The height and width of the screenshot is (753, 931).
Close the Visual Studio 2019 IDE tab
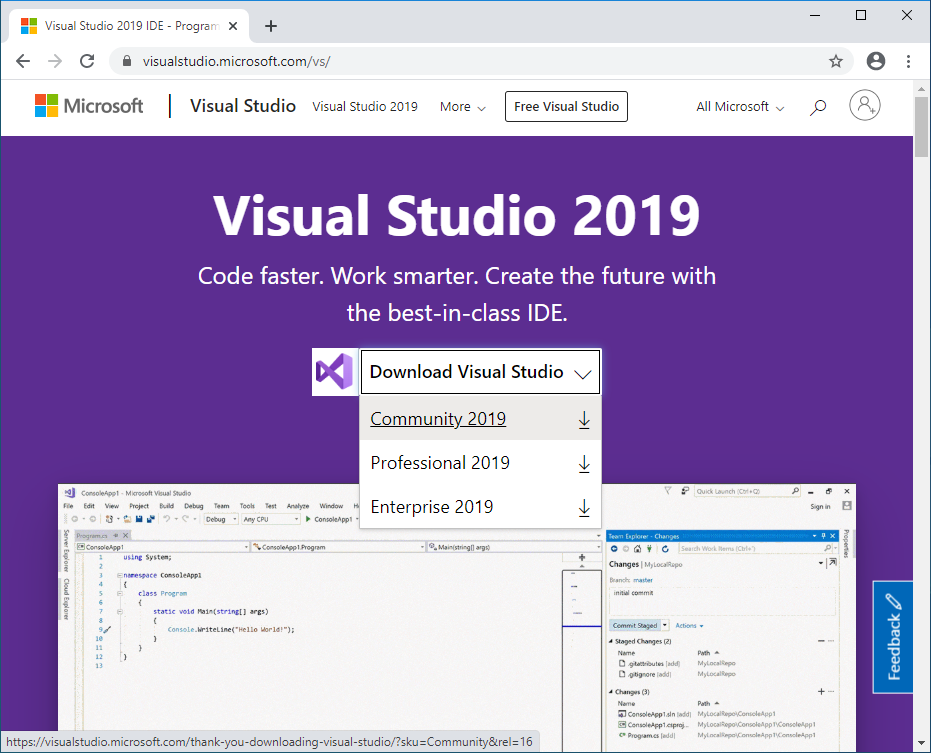[233, 26]
